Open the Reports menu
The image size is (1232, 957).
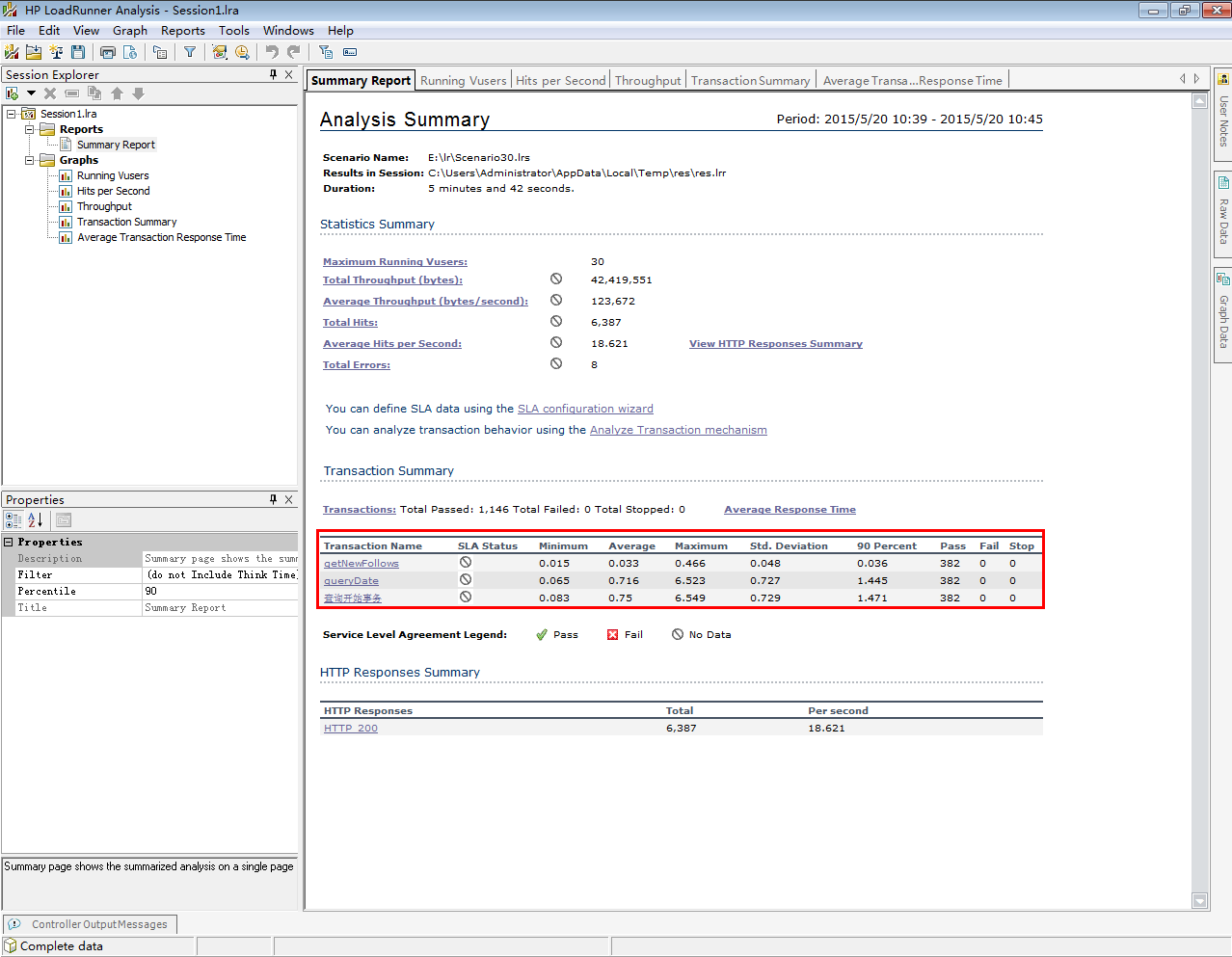(x=183, y=31)
